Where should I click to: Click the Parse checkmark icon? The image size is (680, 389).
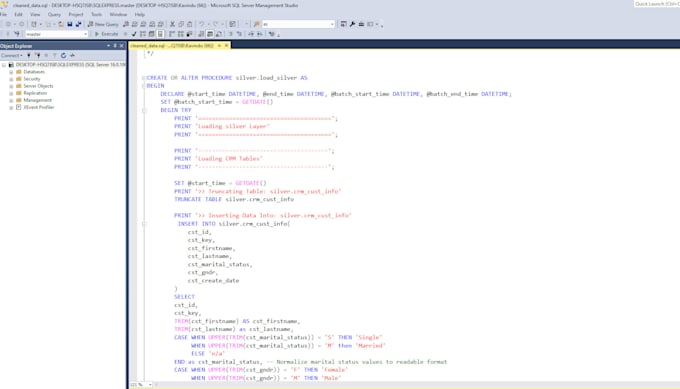coord(134,34)
